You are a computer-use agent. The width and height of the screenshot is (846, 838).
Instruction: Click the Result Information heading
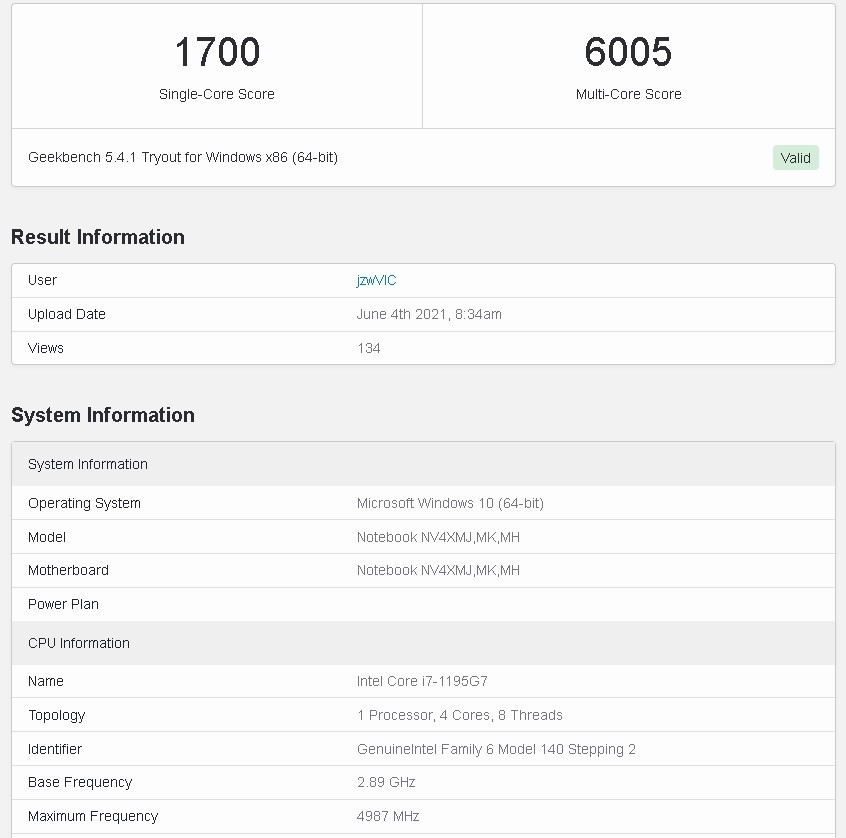[98, 237]
